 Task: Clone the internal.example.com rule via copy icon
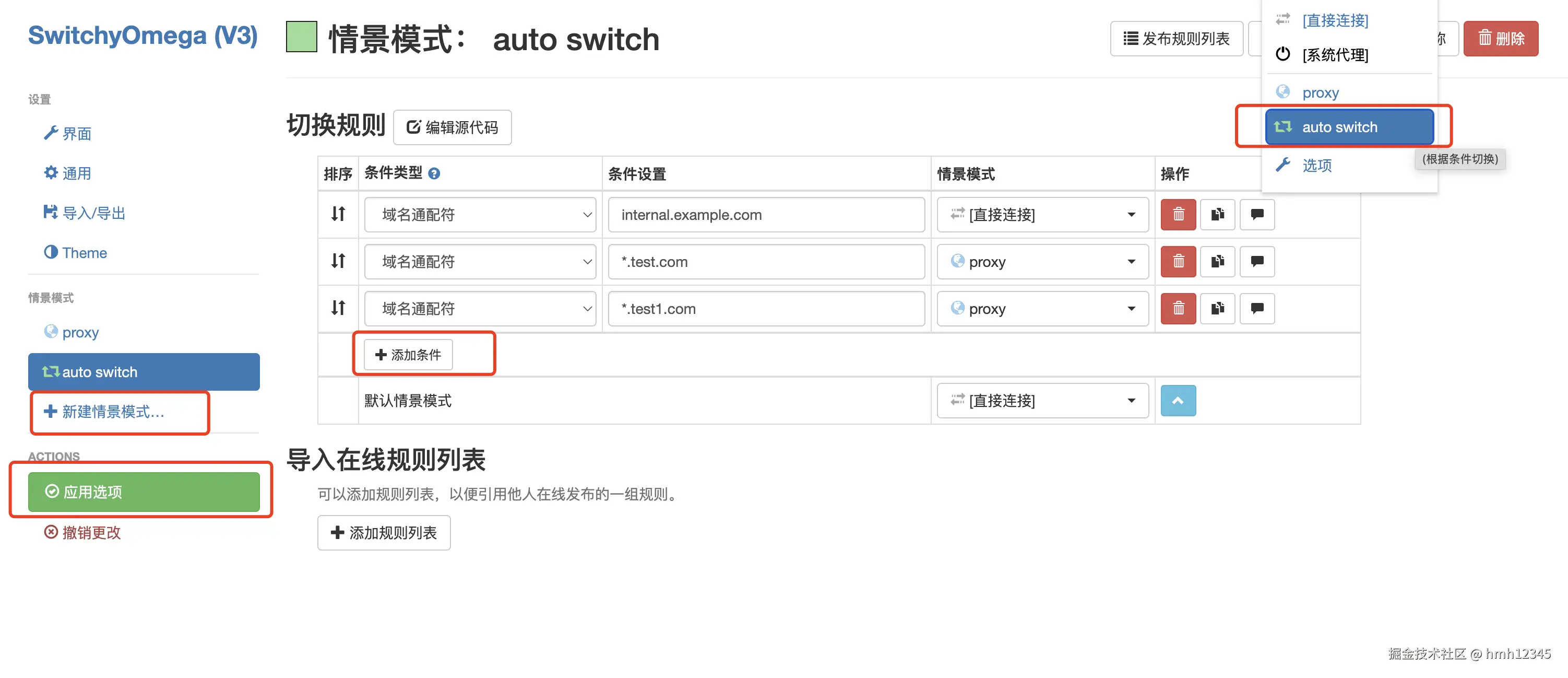click(x=1217, y=215)
